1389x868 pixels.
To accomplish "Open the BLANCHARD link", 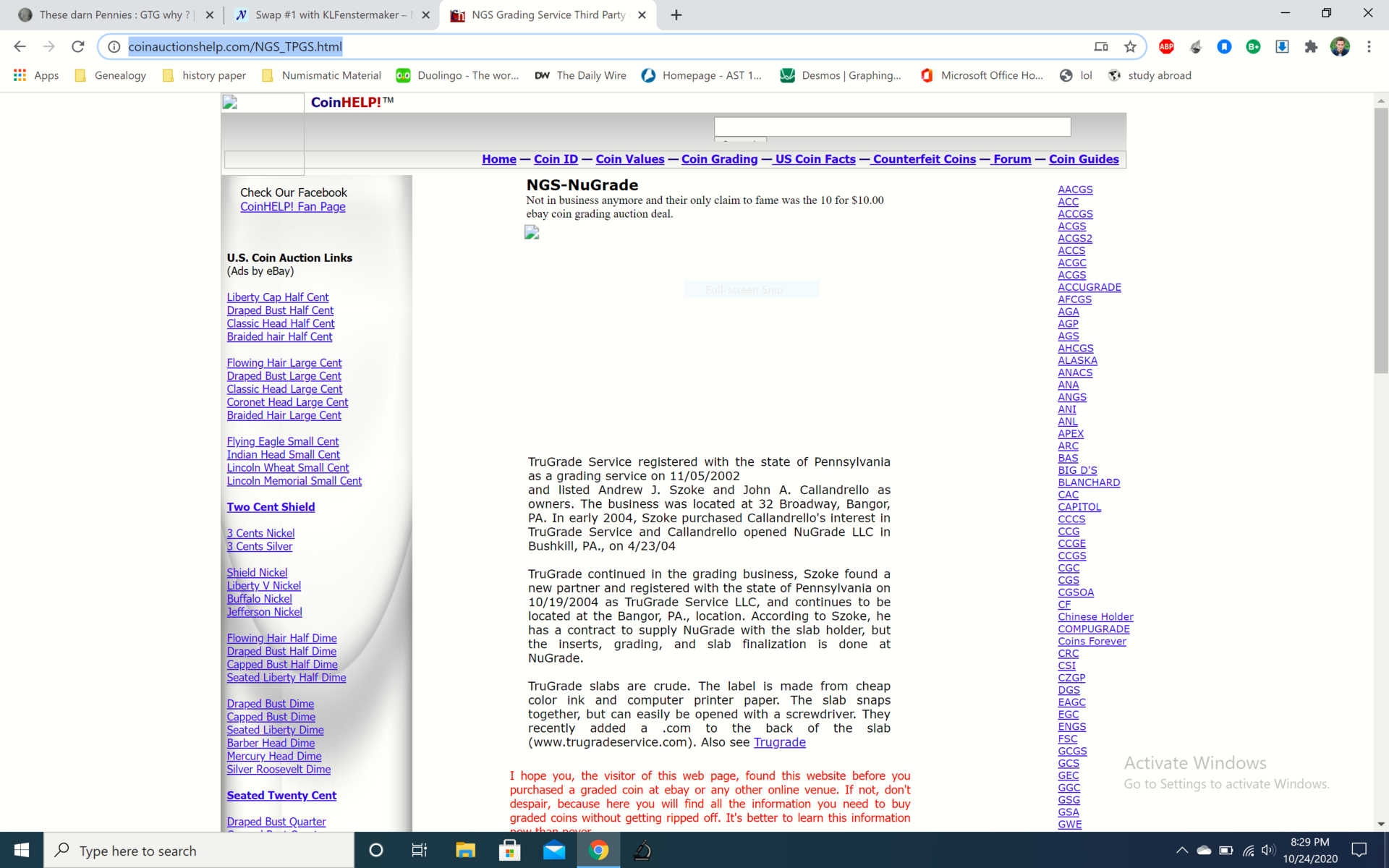I will (x=1089, y=482).
